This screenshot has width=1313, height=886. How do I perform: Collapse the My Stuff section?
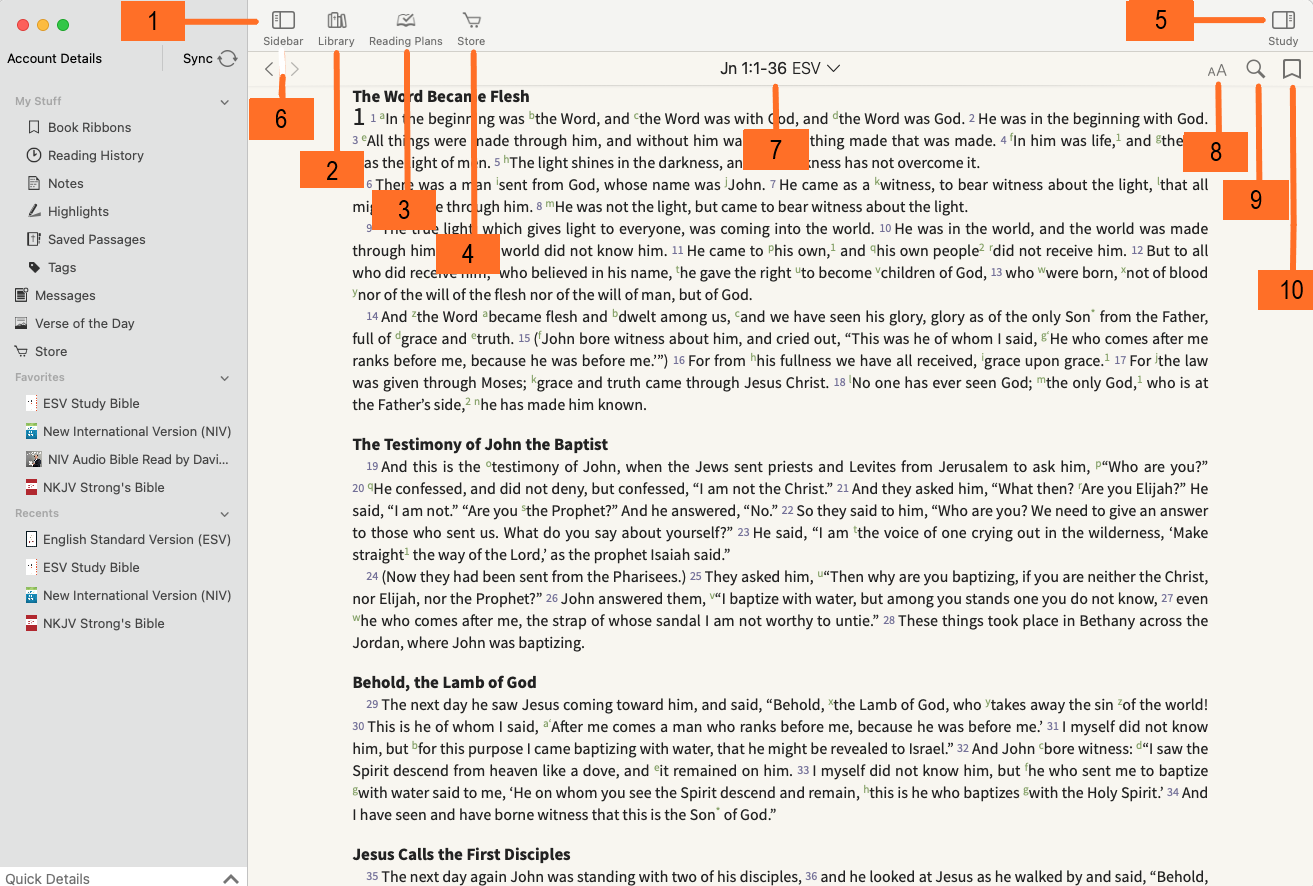coord(225,102)
